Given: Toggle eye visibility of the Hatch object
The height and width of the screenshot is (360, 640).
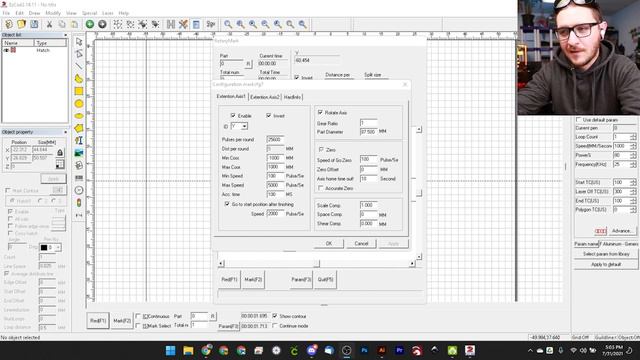Looking at the screenshot, I should (x=6, y=50).
